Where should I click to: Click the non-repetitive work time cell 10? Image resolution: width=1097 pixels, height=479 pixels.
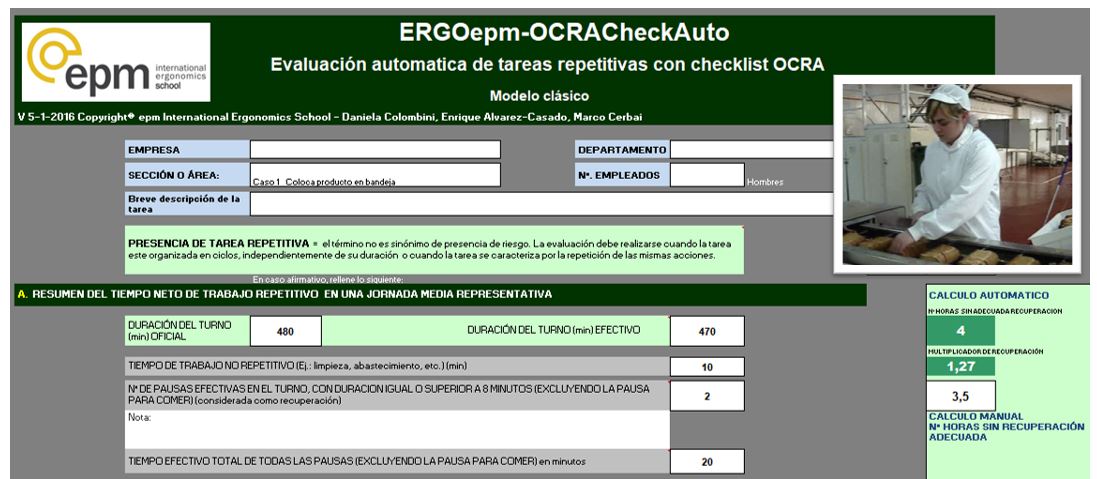tap(707, 367)
